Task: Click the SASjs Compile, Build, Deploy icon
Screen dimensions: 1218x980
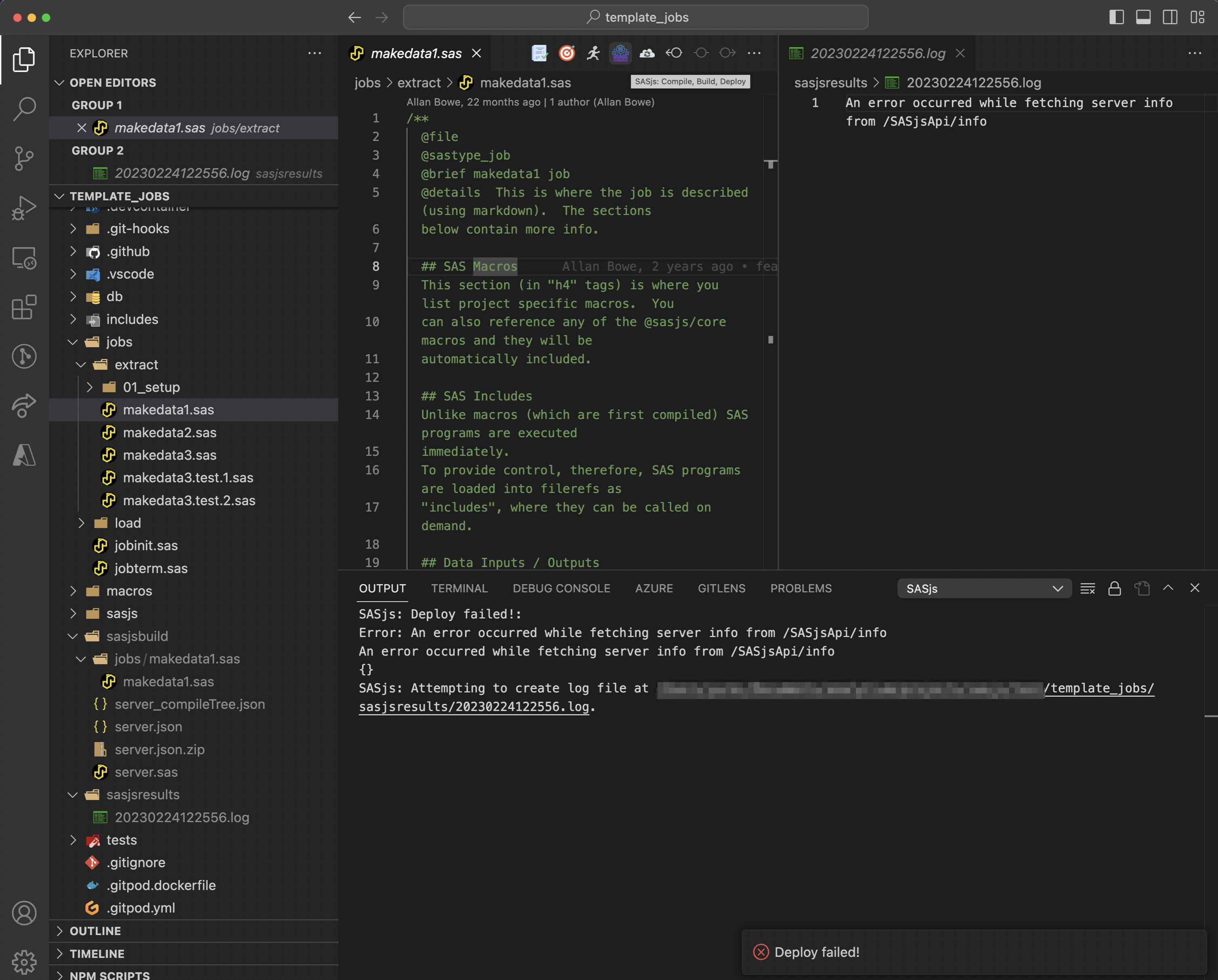Action: pyautogui.click(x=620, y=53)
